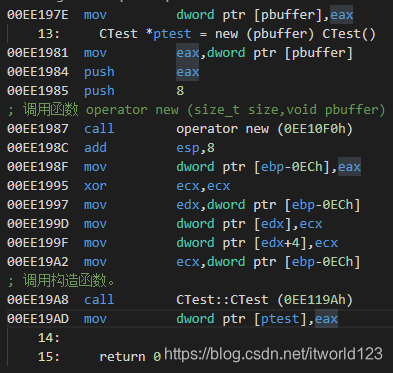393x373 pixels.
Task: Click 'mov' mnemonic on the 00EE199D line
Action: coord(95,224)
